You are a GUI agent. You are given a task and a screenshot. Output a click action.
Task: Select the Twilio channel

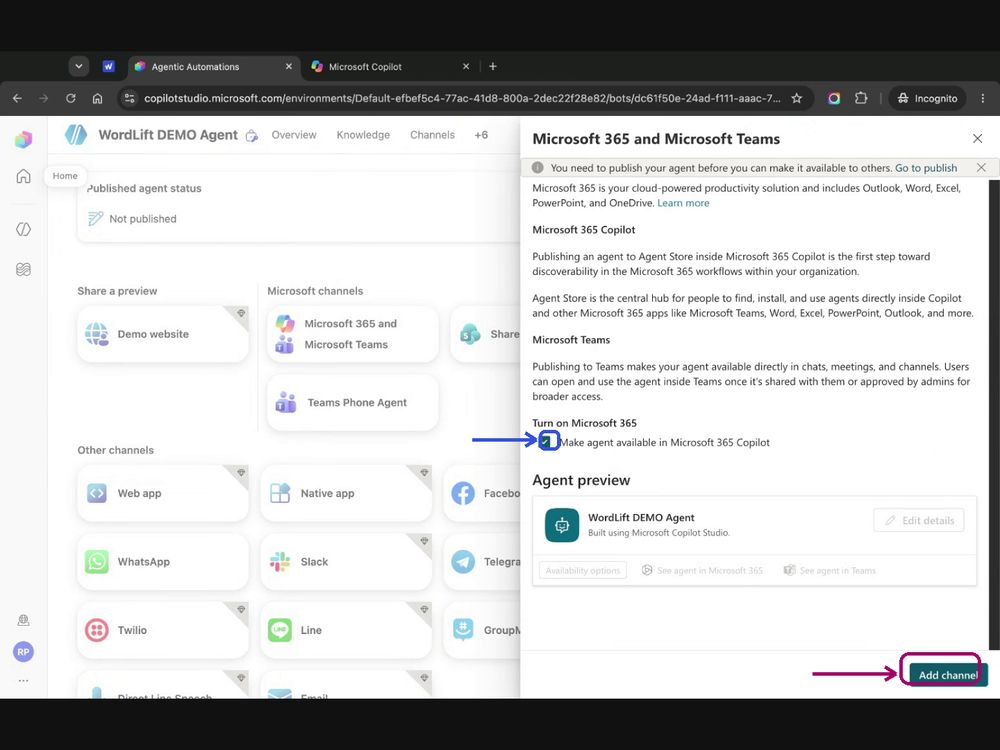tap(163, 630)
